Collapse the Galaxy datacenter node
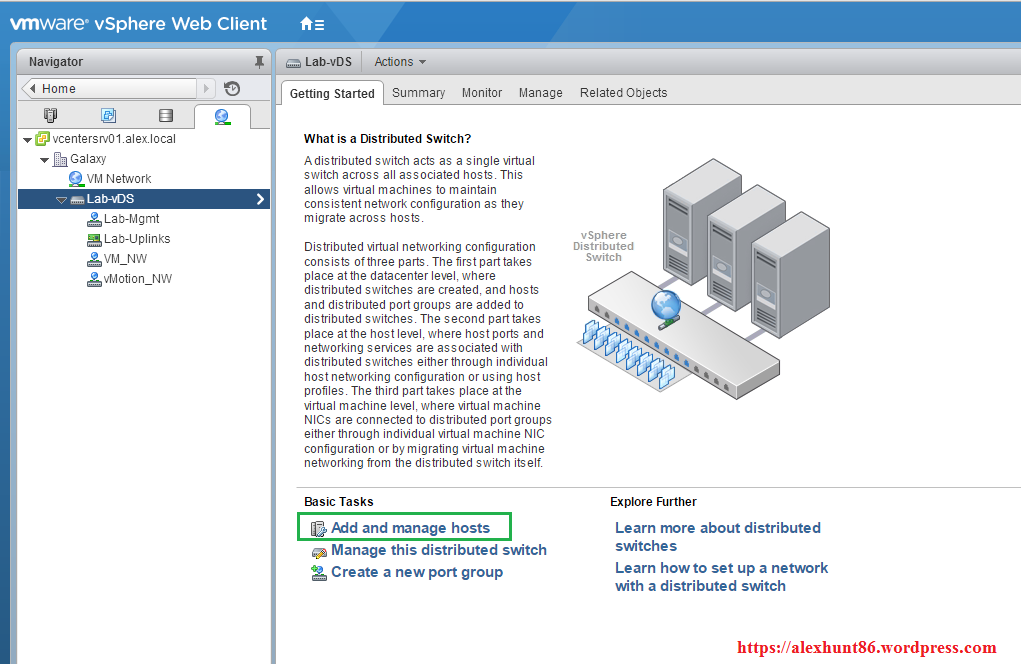Image resolution: width=1021 pixels, height=664 pixels. (x=45, y=160)
